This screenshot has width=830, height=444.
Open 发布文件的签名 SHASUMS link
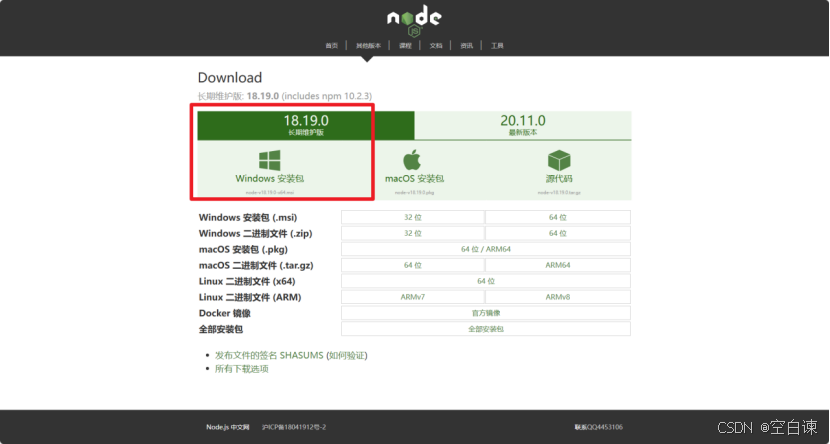coord(269,355)
